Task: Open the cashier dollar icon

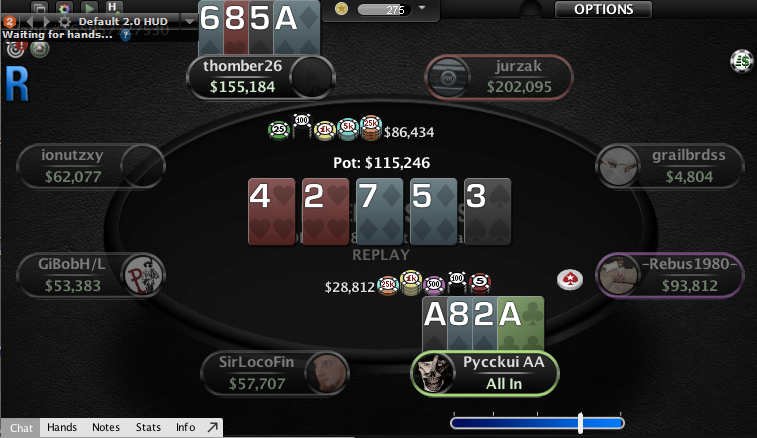Action: (x=742, y=61)
